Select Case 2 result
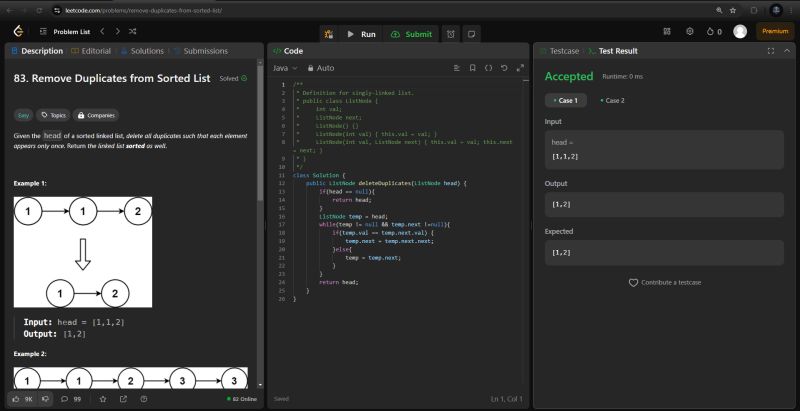 tap(612, 100)
